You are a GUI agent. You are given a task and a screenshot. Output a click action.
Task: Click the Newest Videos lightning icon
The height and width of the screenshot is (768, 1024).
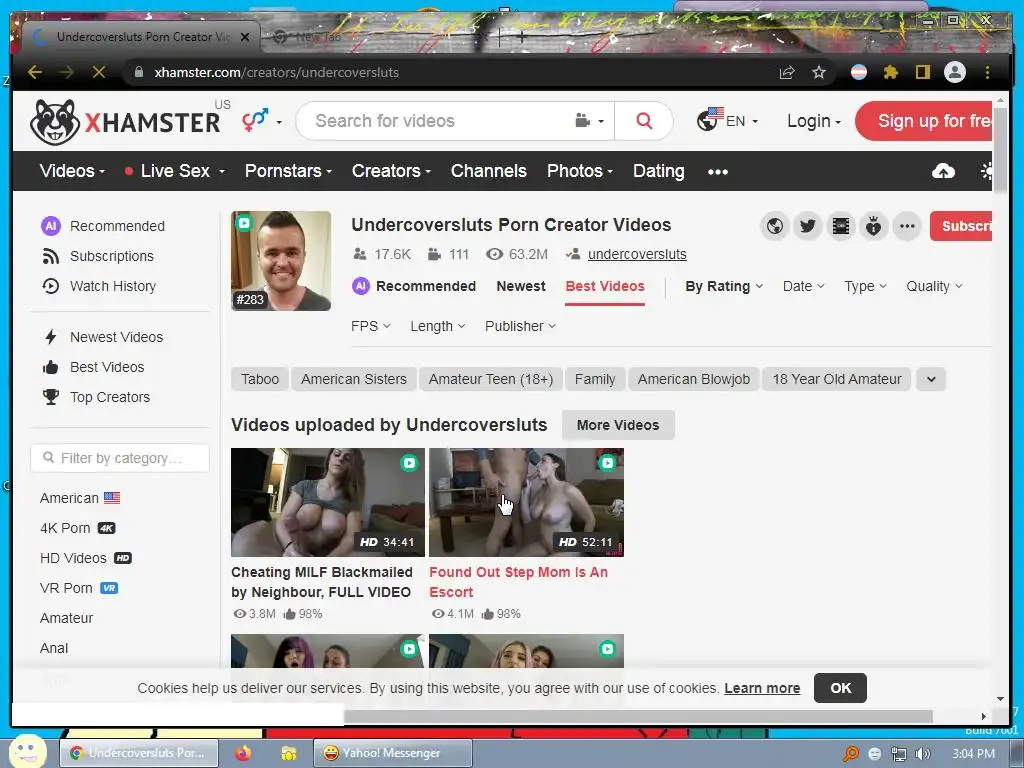50,337
